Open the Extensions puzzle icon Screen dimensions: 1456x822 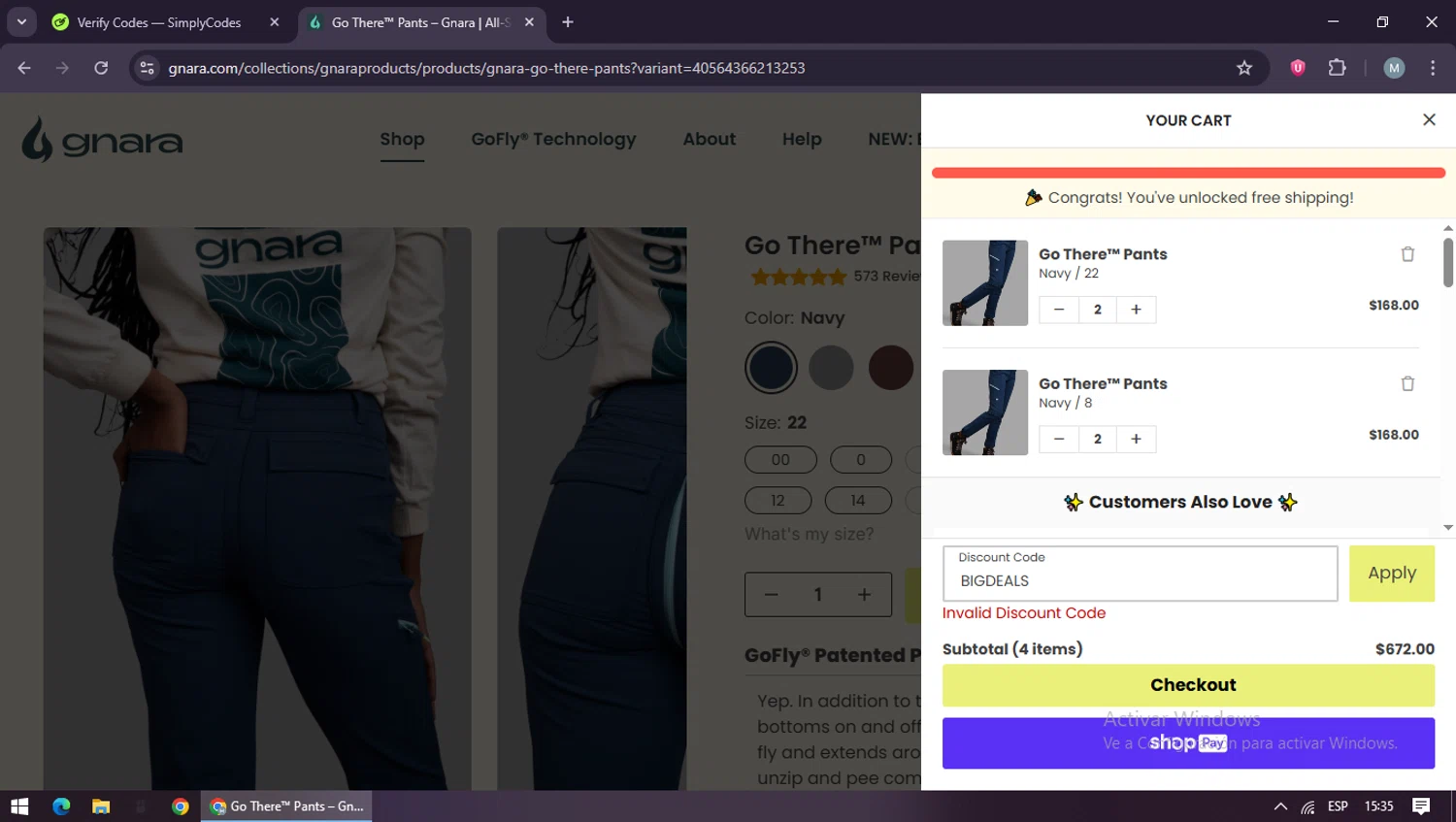[1338, 68]
